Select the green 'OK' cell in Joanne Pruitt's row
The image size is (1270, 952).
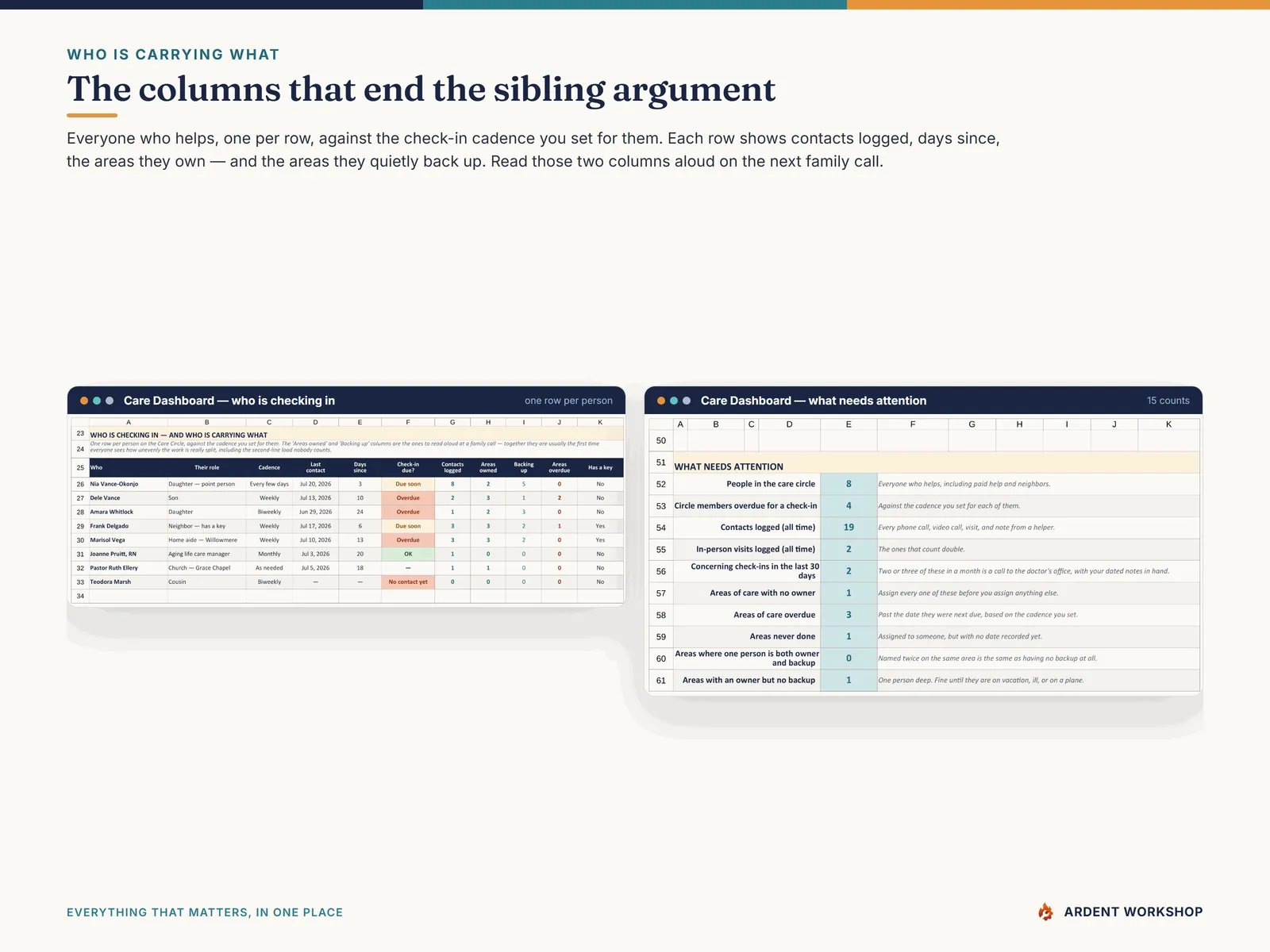click(408, 554)
